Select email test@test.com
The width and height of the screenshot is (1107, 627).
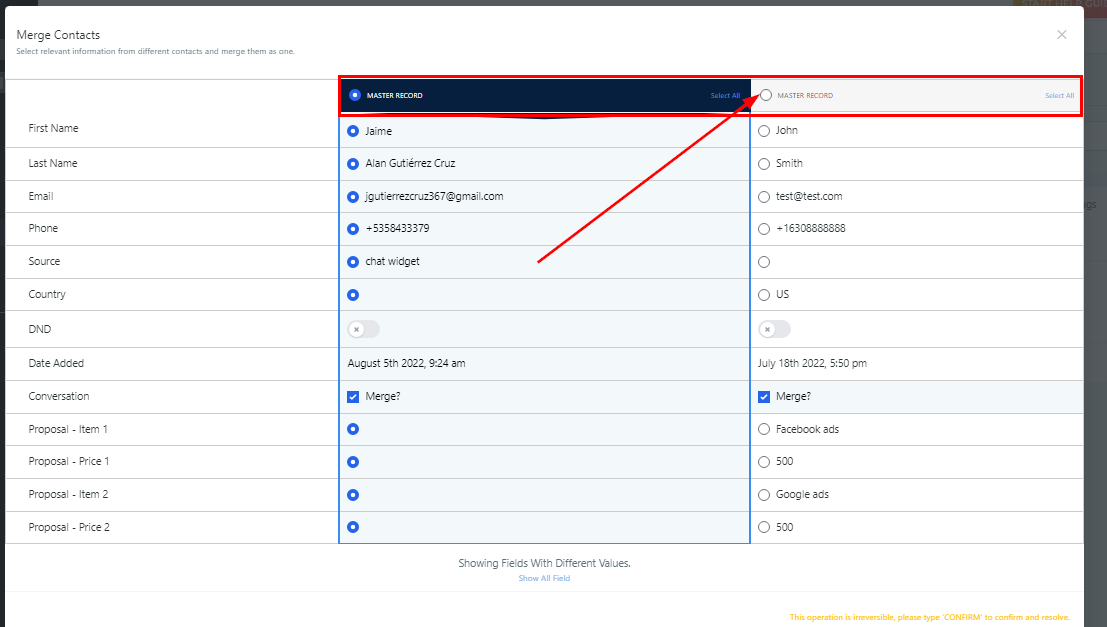tap(764, 197)
